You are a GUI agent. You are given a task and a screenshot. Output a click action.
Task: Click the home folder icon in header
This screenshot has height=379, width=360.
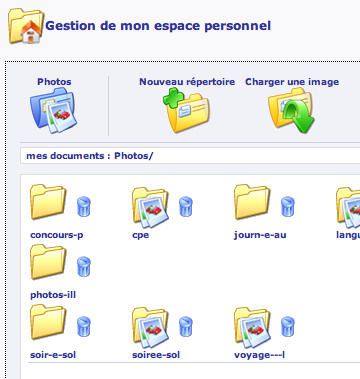coord(26,27)
